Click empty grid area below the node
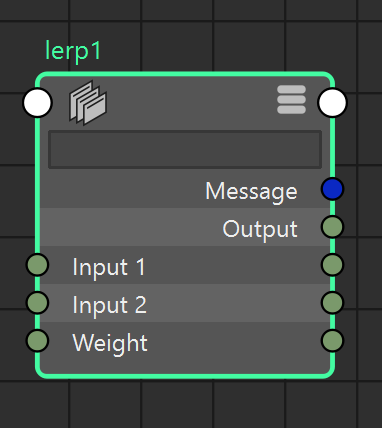This screenshot has width=382, height=428. 185,405
